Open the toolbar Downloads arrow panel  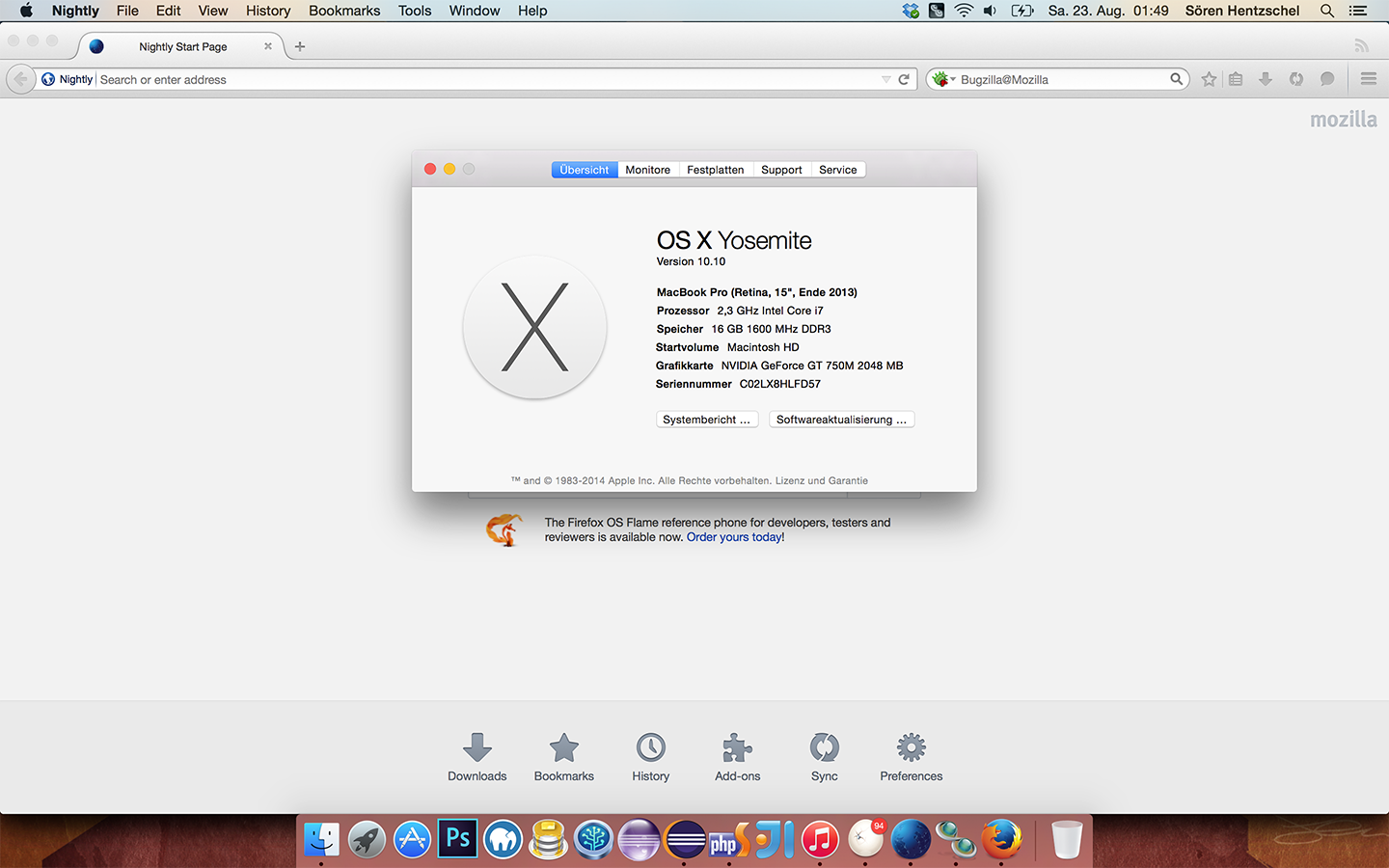tap(1266, 79)
